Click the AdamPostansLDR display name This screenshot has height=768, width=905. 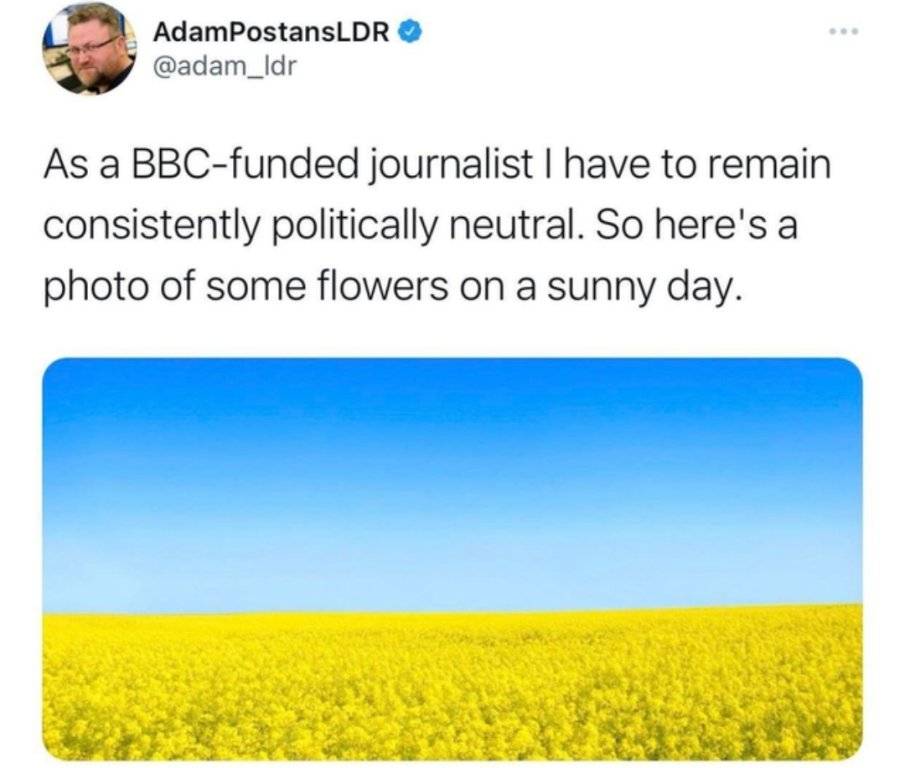270,32
